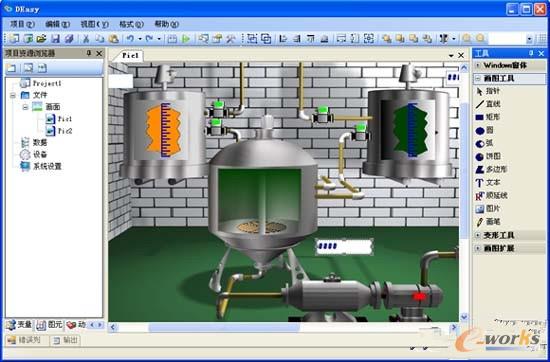Click the canvas horizontal scrollbar thumb
Viewport: 550px width, 362px height.
click(x=224, y=328)
